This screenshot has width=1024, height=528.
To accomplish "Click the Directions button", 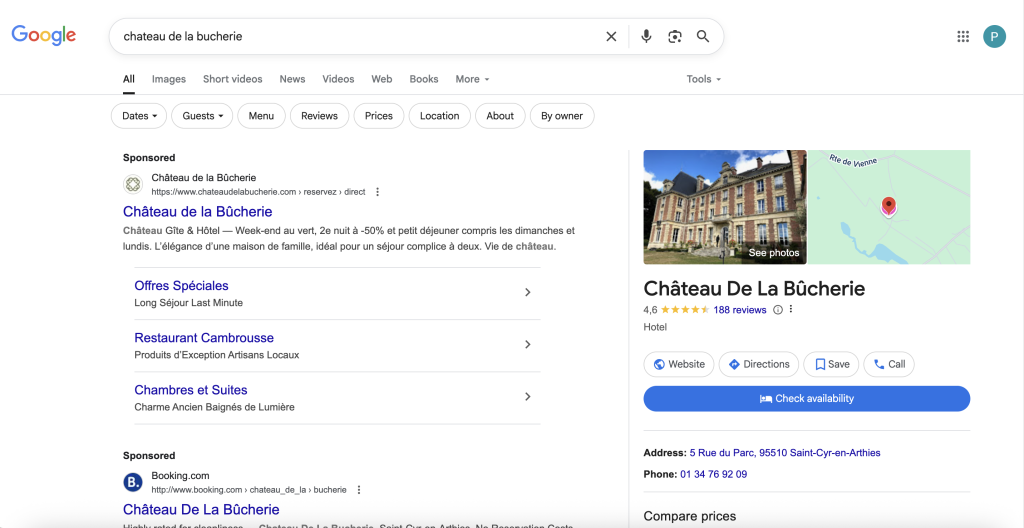I will point(759,364).
